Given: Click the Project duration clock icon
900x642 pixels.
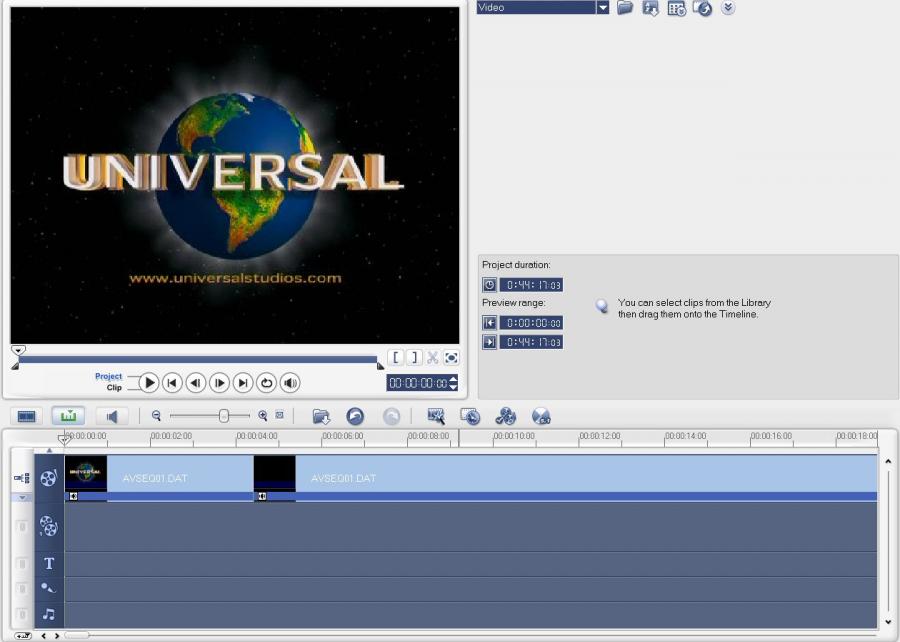Looking at the screenshot, I should pyautogui.click(x=490, y=285).
